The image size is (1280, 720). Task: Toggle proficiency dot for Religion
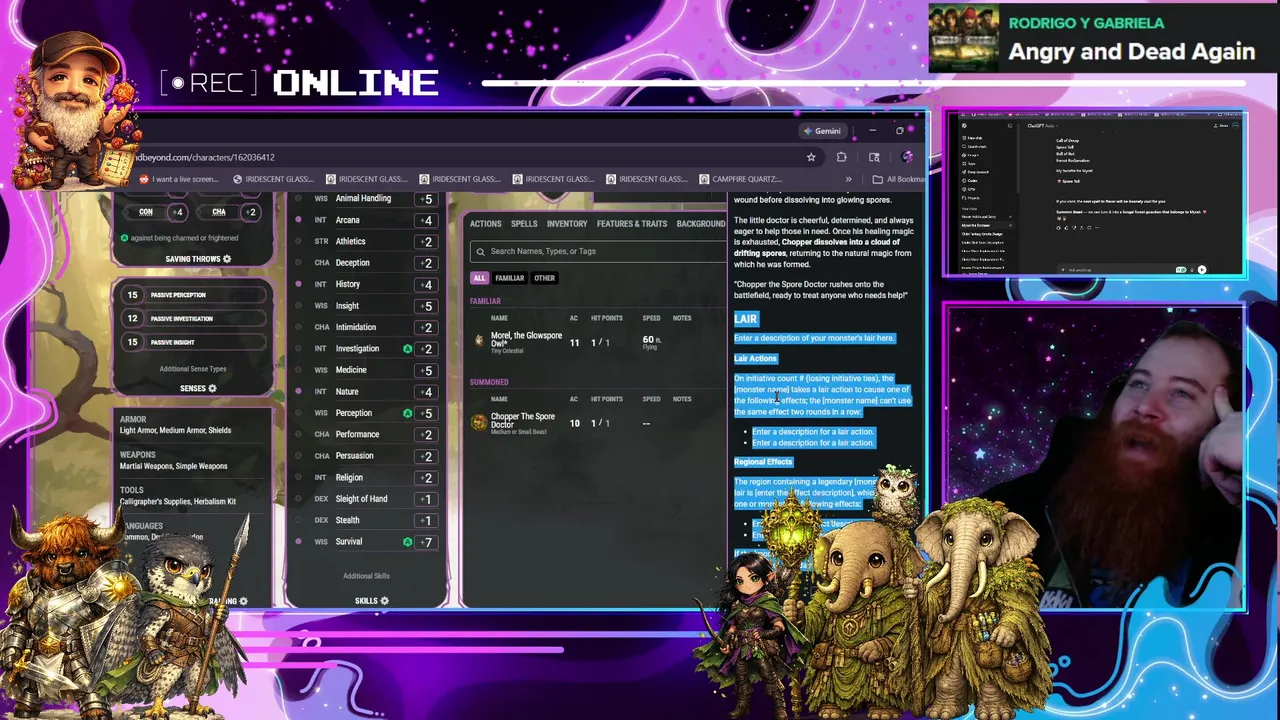(298, 478)
